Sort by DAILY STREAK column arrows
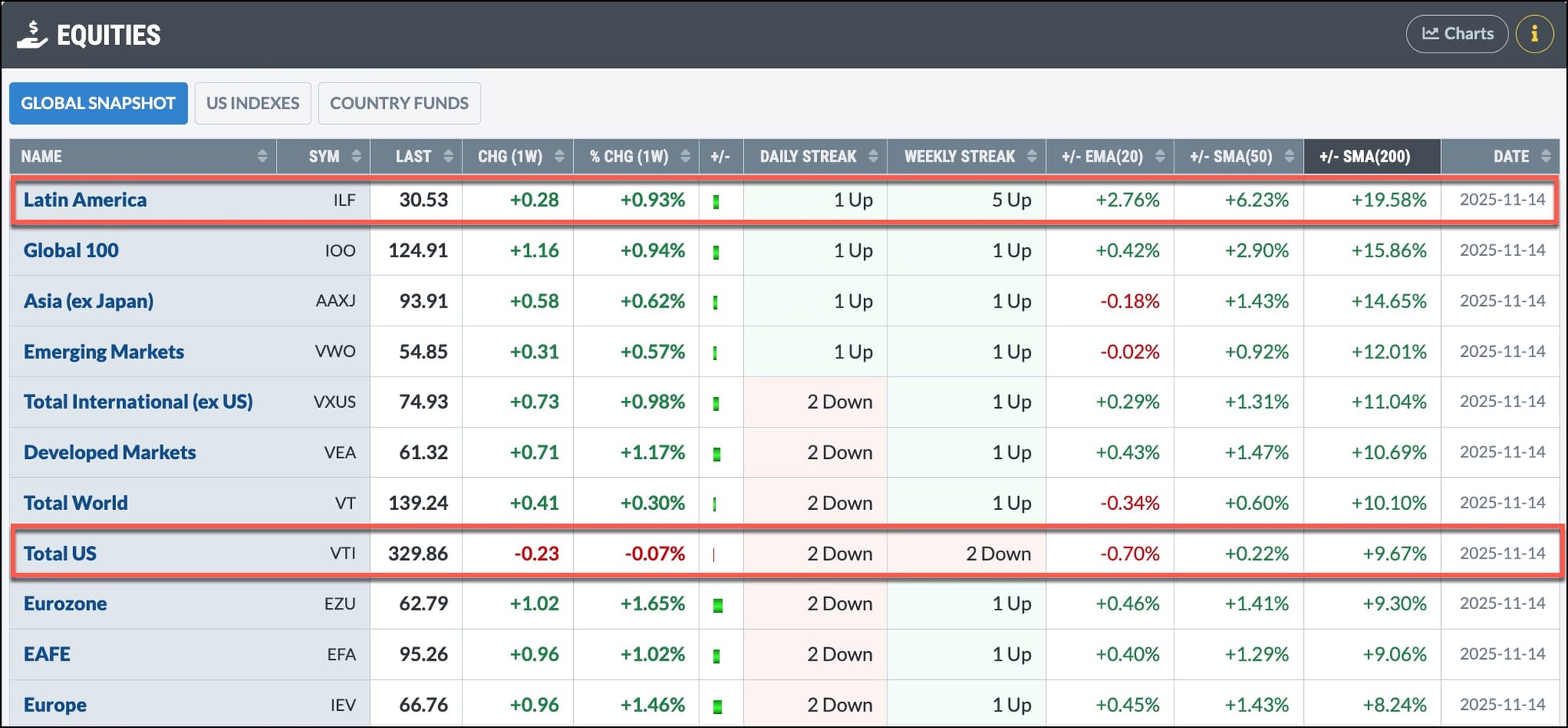 pos(873,156)
